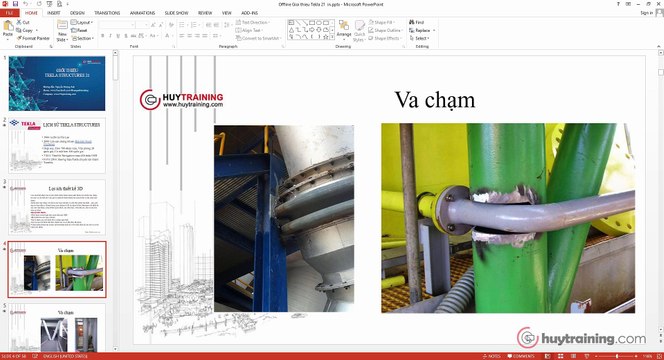Collapse the ribbon with the chevron arrow
664x360 pixels.
point(658,46)
